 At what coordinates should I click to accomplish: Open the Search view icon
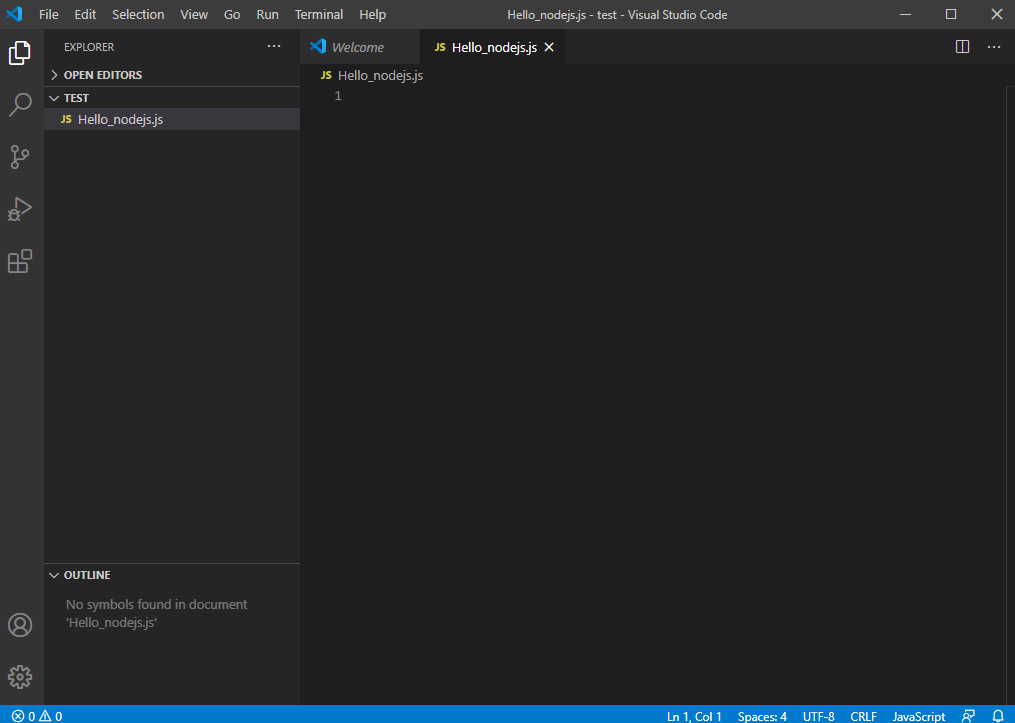point(20,105)
